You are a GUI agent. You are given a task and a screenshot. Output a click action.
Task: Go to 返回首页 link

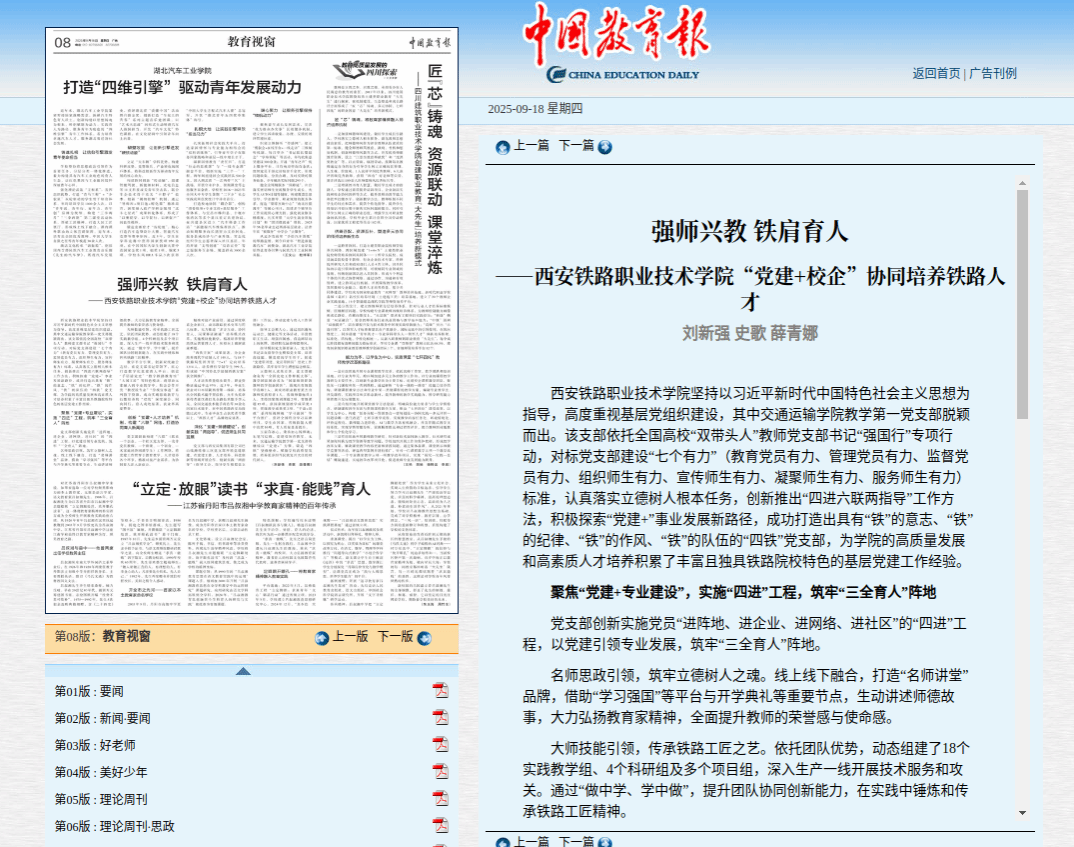click(x=935, y=73)
